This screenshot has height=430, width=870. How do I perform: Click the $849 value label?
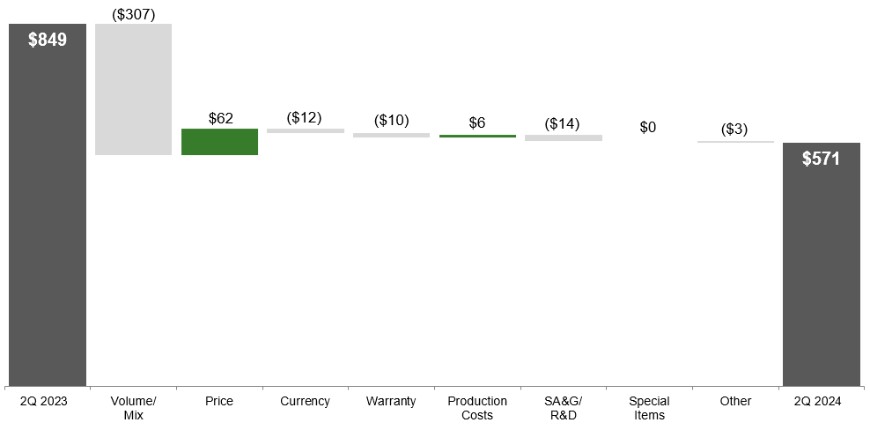click(47, 41)
